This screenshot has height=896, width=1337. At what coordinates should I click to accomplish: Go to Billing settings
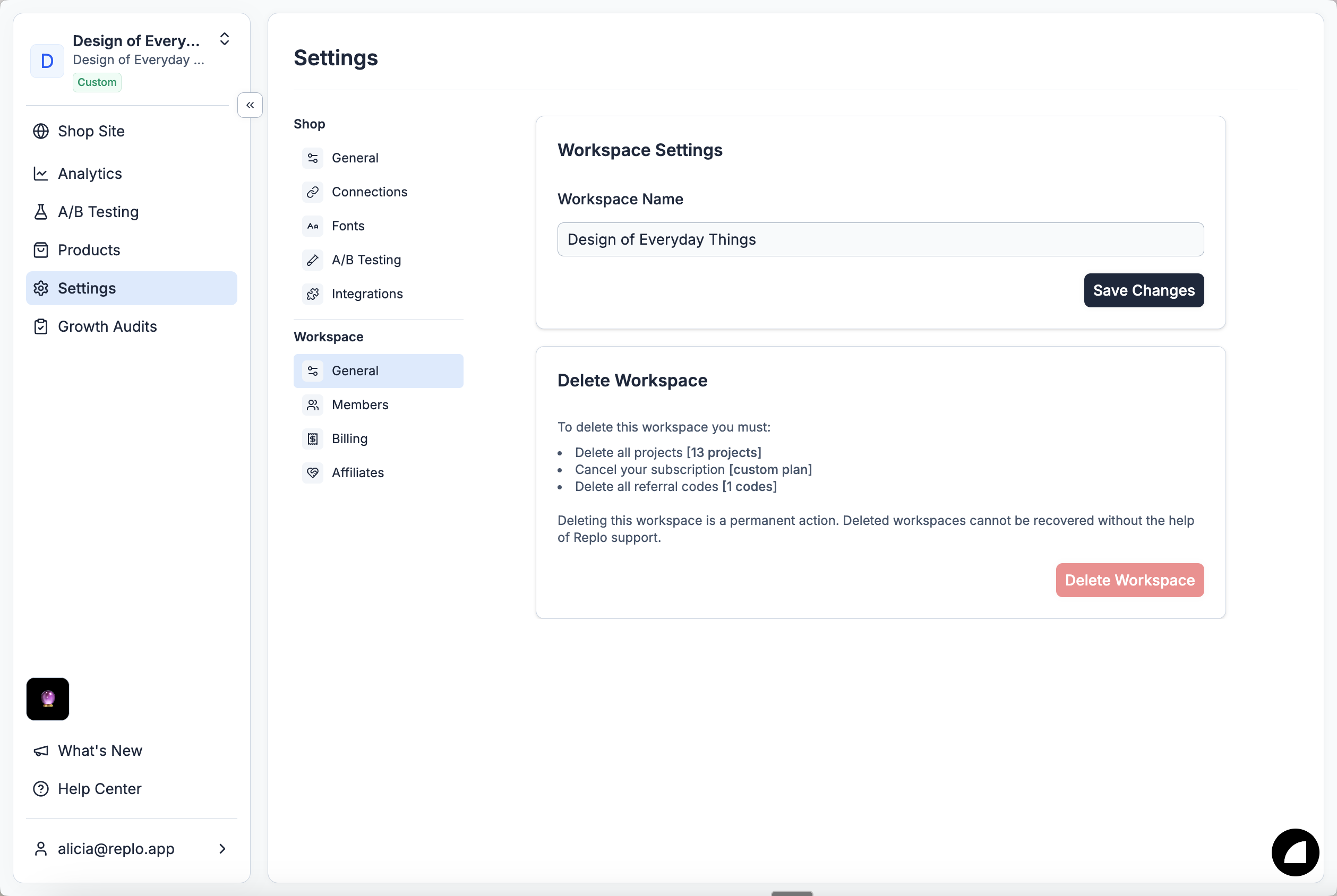[x=349, y=439]
